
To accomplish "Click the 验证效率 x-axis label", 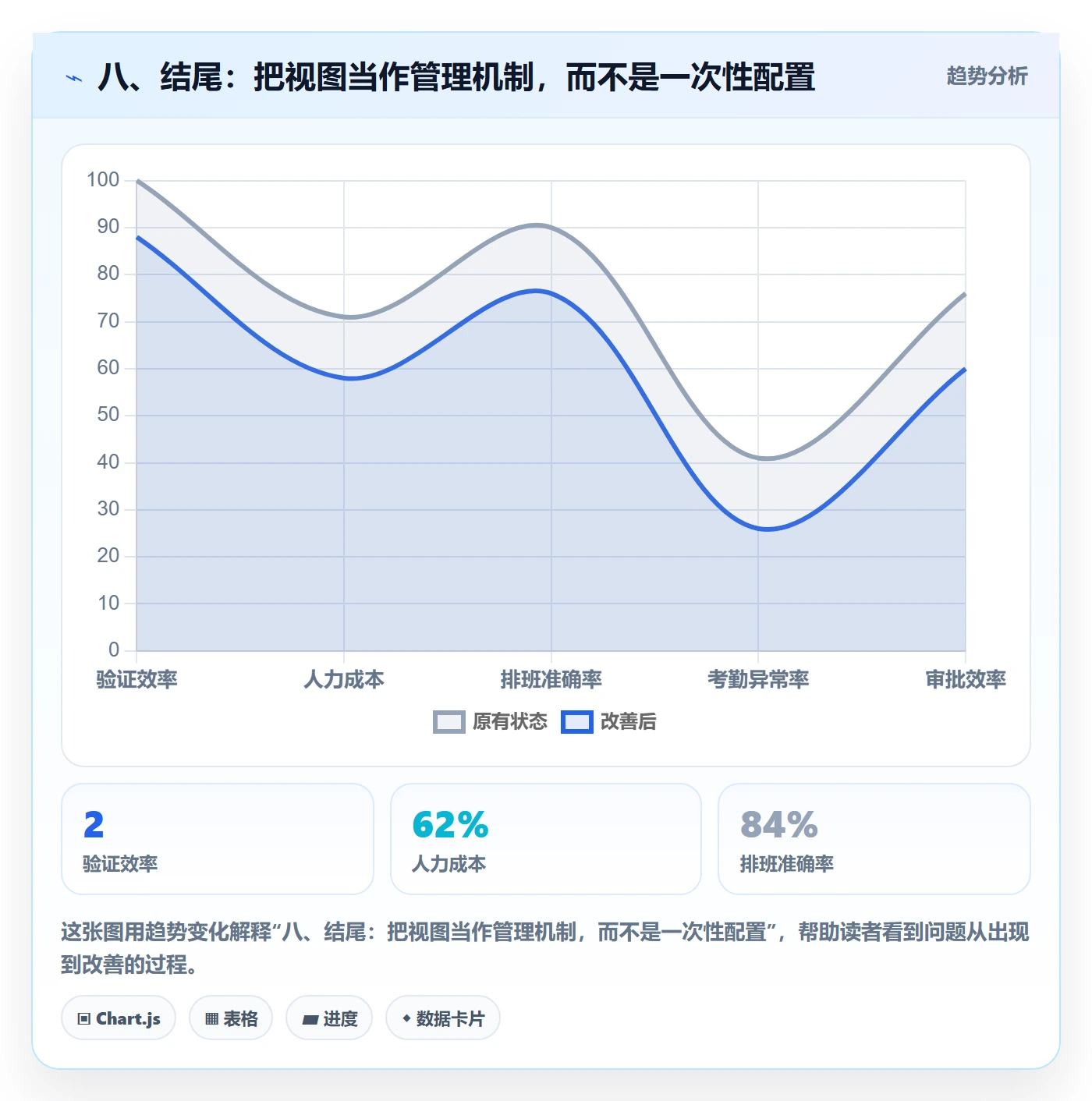I will [x=136, y=680].
